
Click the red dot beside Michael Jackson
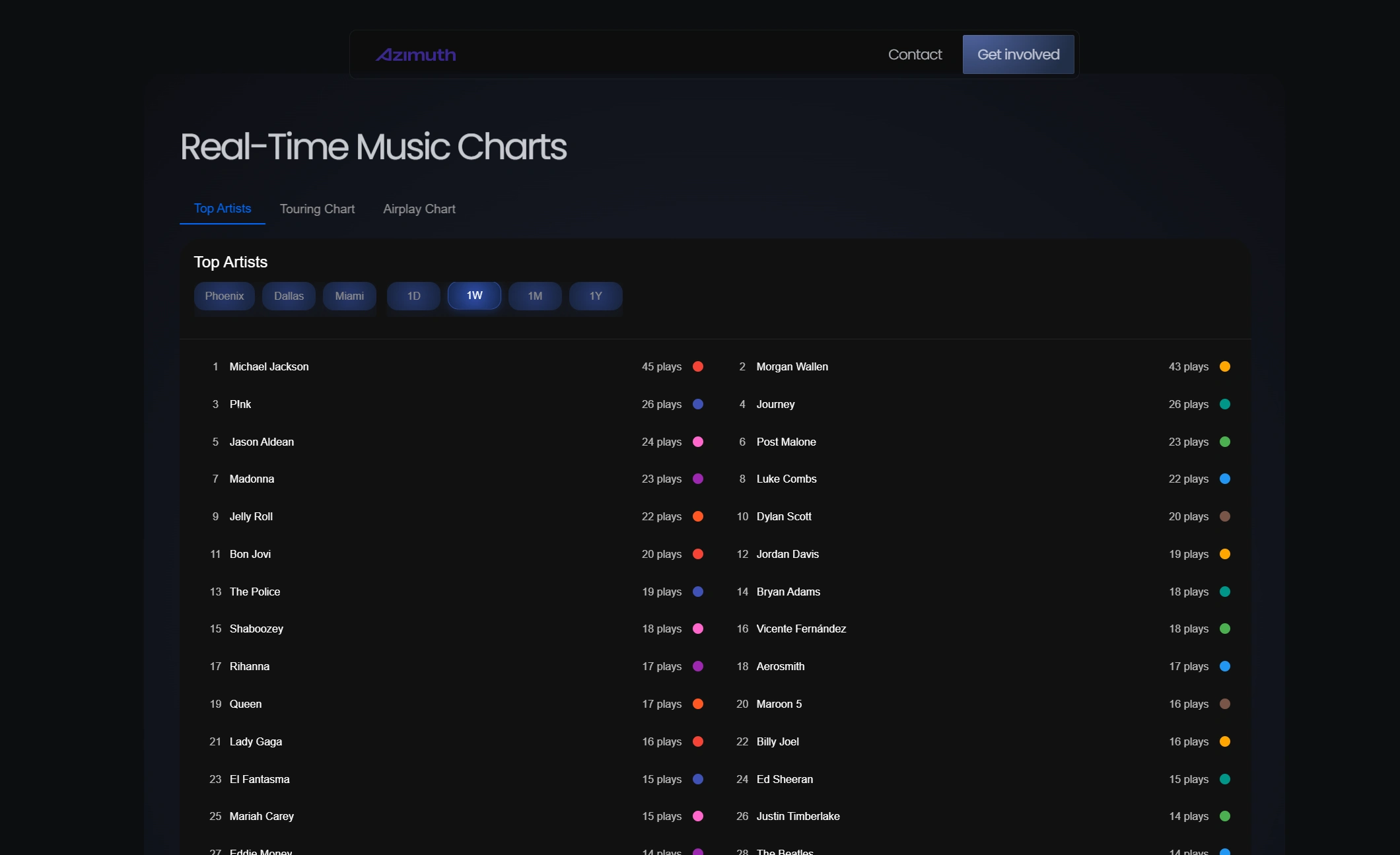pyautogui.click(x=698, y=366)
